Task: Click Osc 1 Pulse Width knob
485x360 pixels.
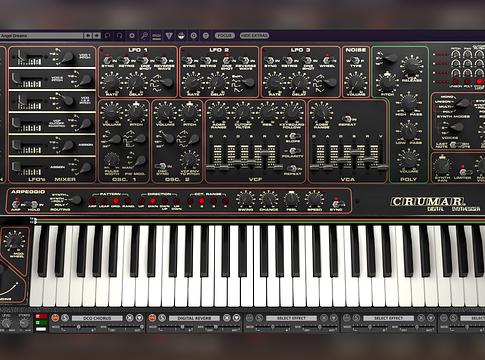Action: pyautogui.click(x=112, y=160)
